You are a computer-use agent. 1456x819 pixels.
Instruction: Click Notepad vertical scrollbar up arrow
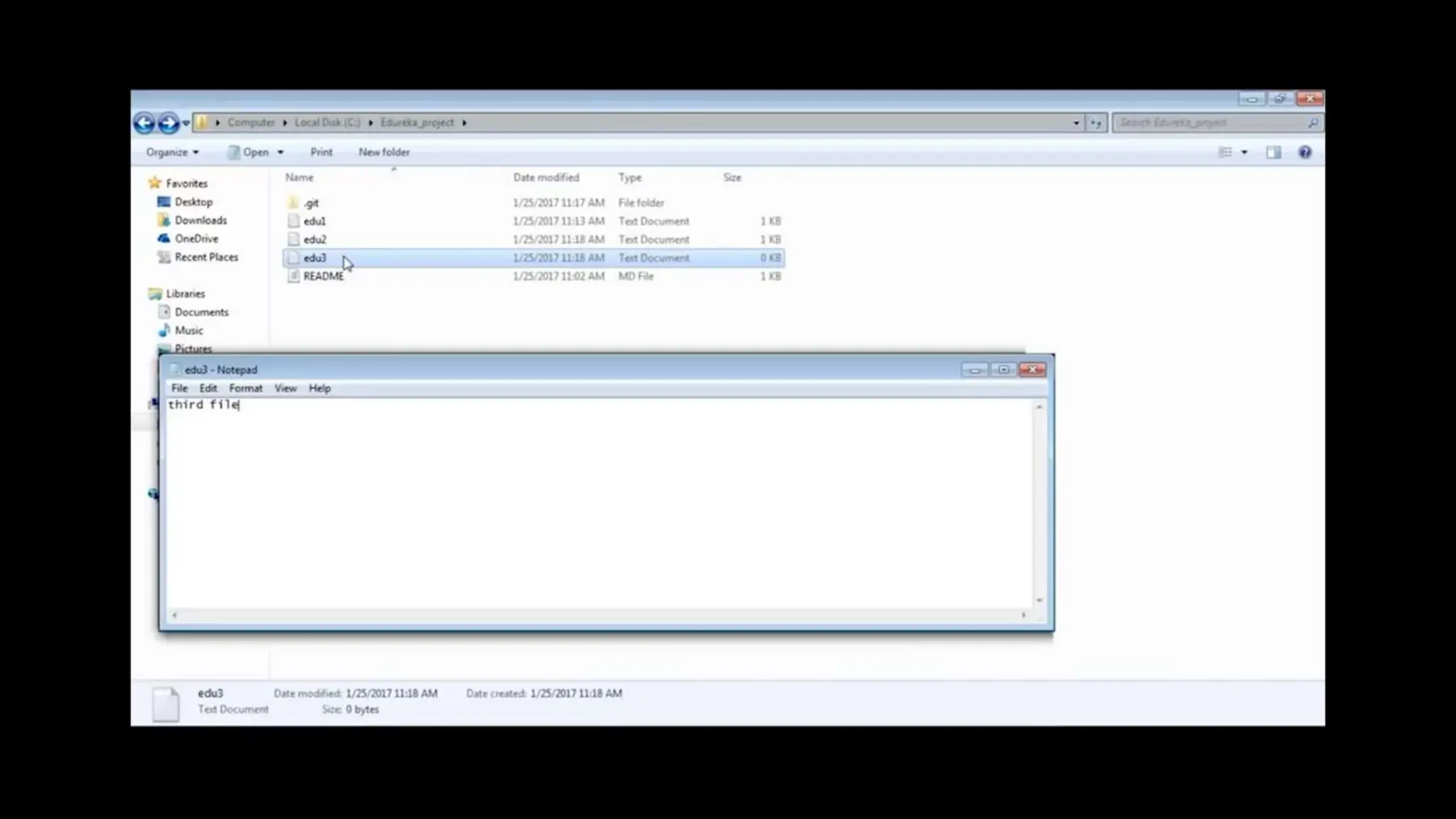coord(1039,407)
